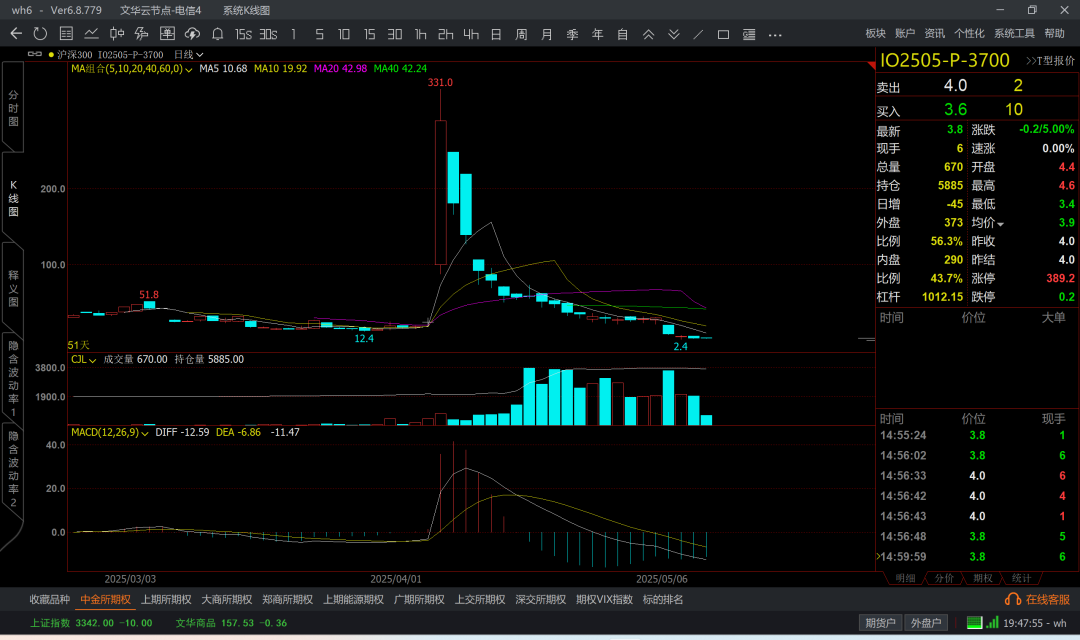Click the cloud lightning icon in toolbar
This screenshot has height=640, width=1080.
coord(192,34)
